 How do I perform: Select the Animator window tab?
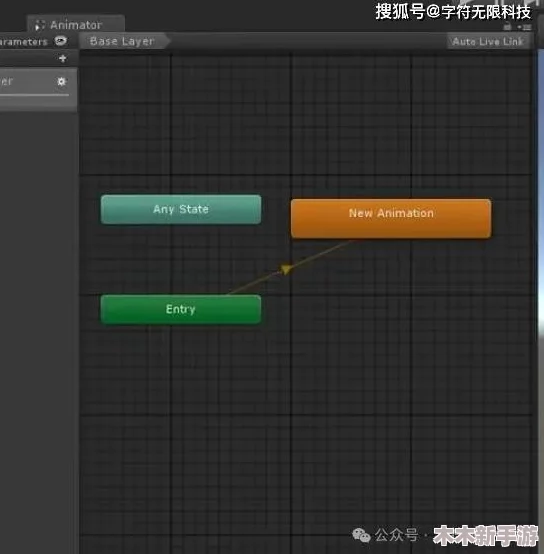point(76,24)
